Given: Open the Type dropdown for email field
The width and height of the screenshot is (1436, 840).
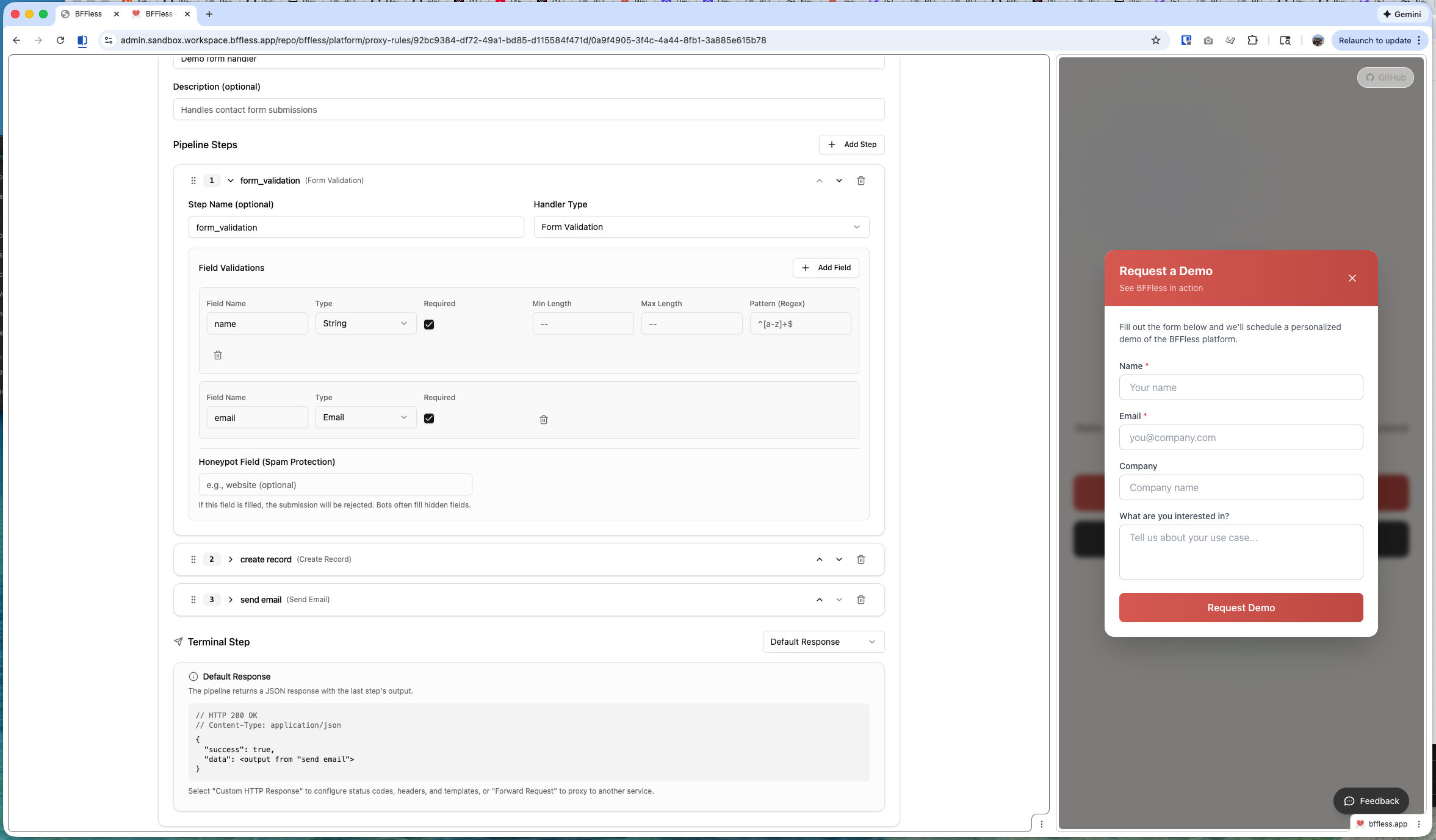Looking at the screenshot, I should 365,417.
